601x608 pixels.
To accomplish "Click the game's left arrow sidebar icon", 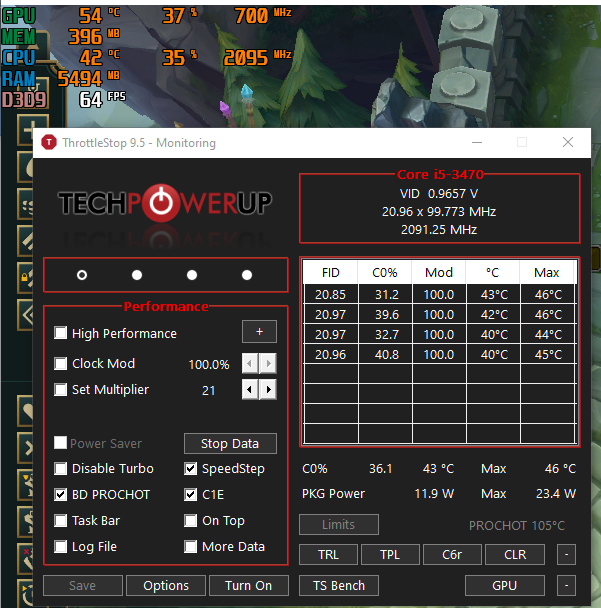I will tap(26, 315).
